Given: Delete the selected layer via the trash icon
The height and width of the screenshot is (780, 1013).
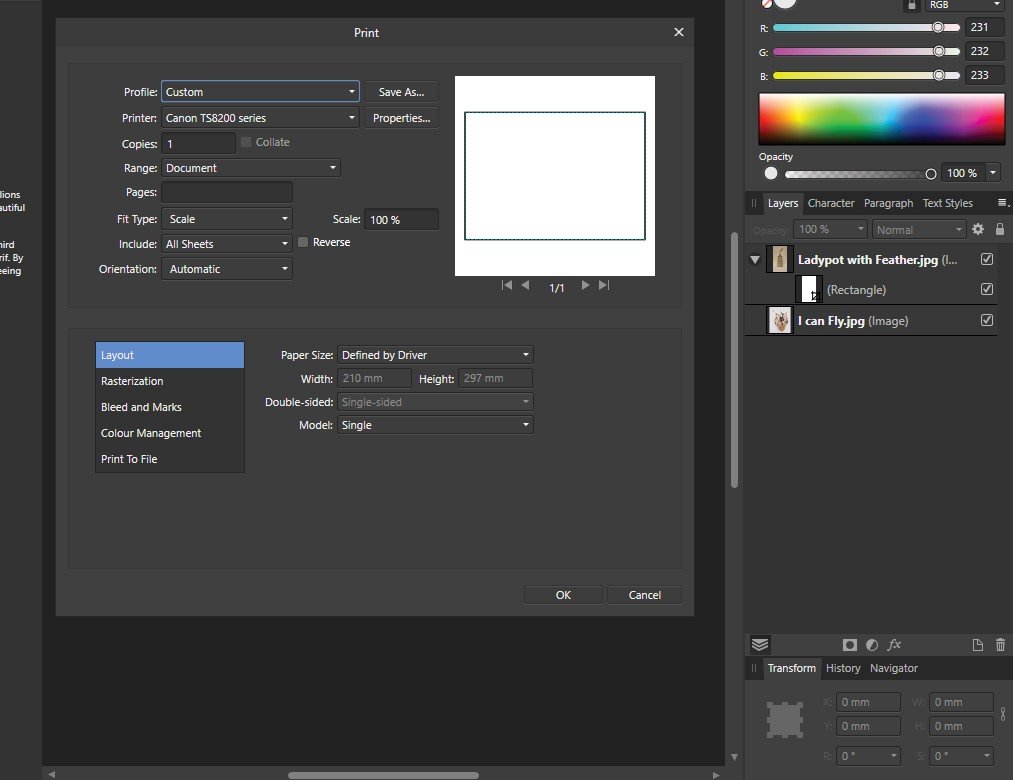Looking at the screenshot, I should tap(999, 644).
